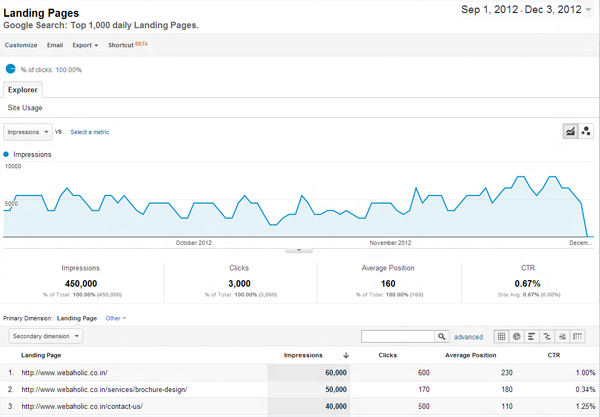This screenshot has width=600, height=417.
Task: Select the pivot table view icon
Action: point(577,337)
